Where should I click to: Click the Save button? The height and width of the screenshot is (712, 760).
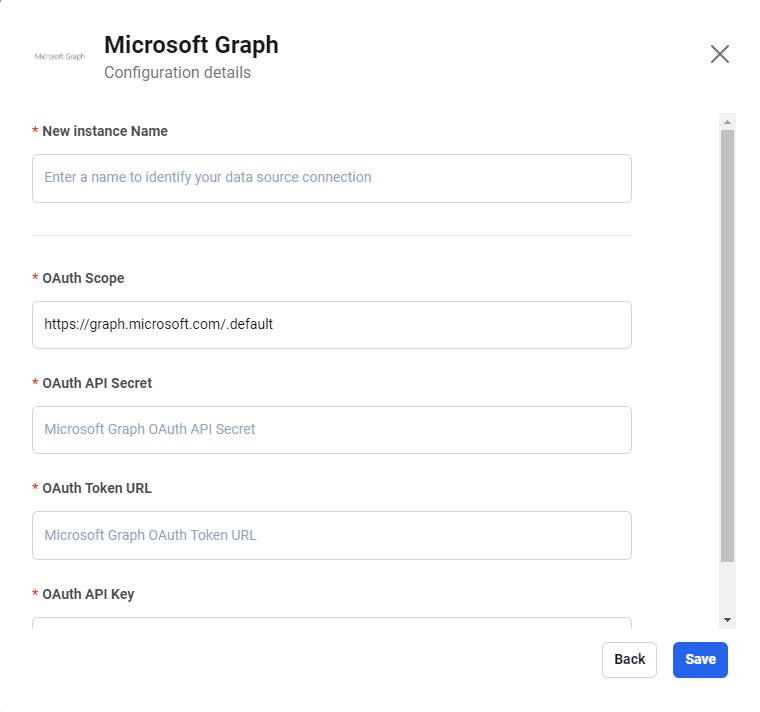700,660
